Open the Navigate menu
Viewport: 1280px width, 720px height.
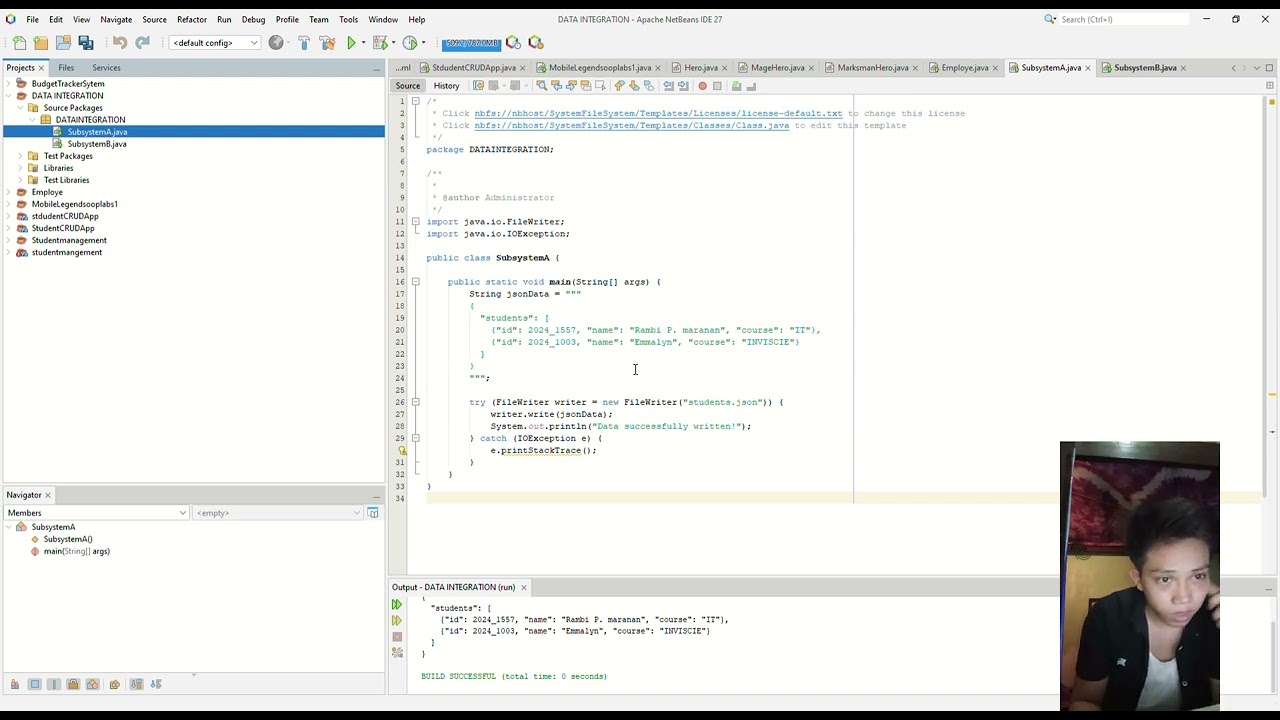[116, 19]
